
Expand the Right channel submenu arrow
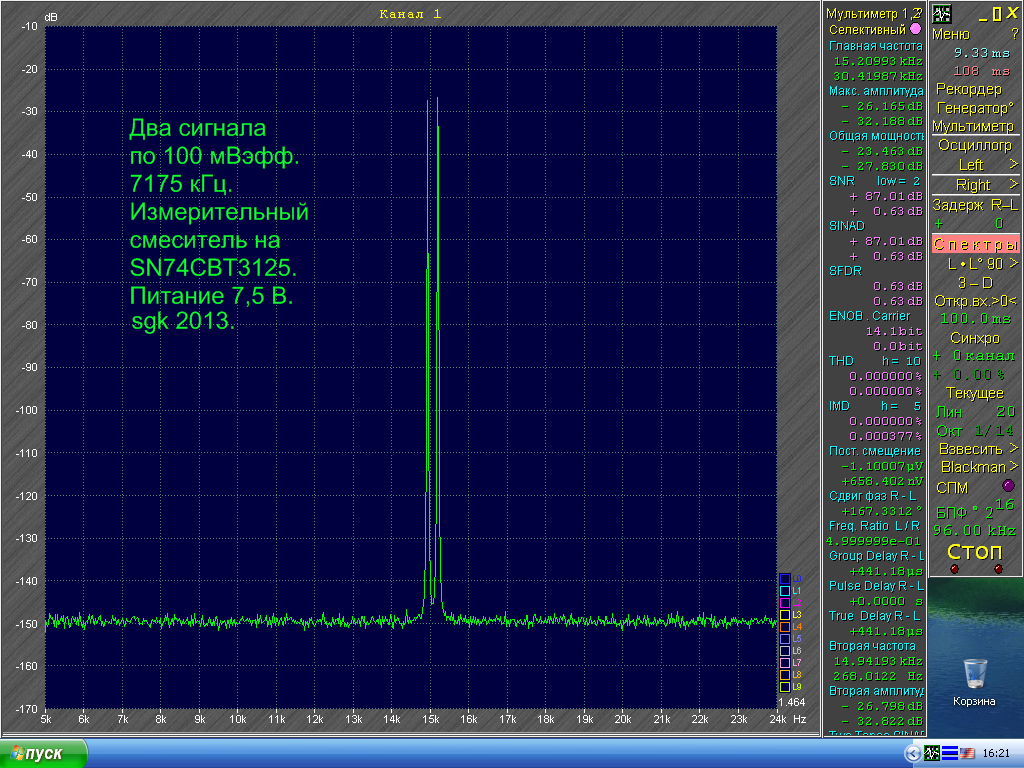tap(1012, 184)
